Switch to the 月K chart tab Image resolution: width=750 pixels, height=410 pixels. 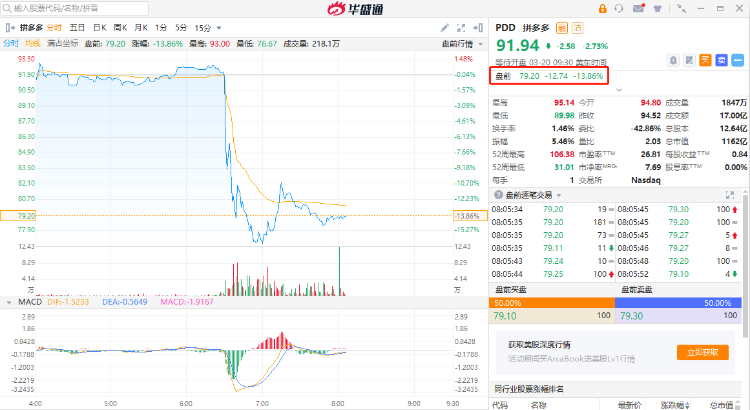pos(141,28)
